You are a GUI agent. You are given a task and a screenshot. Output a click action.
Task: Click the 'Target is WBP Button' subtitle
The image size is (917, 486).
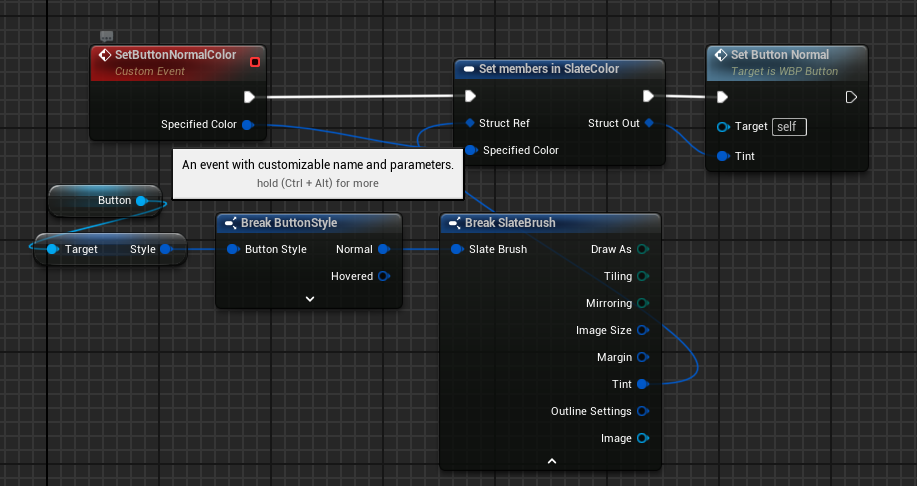tap(784, 71)
